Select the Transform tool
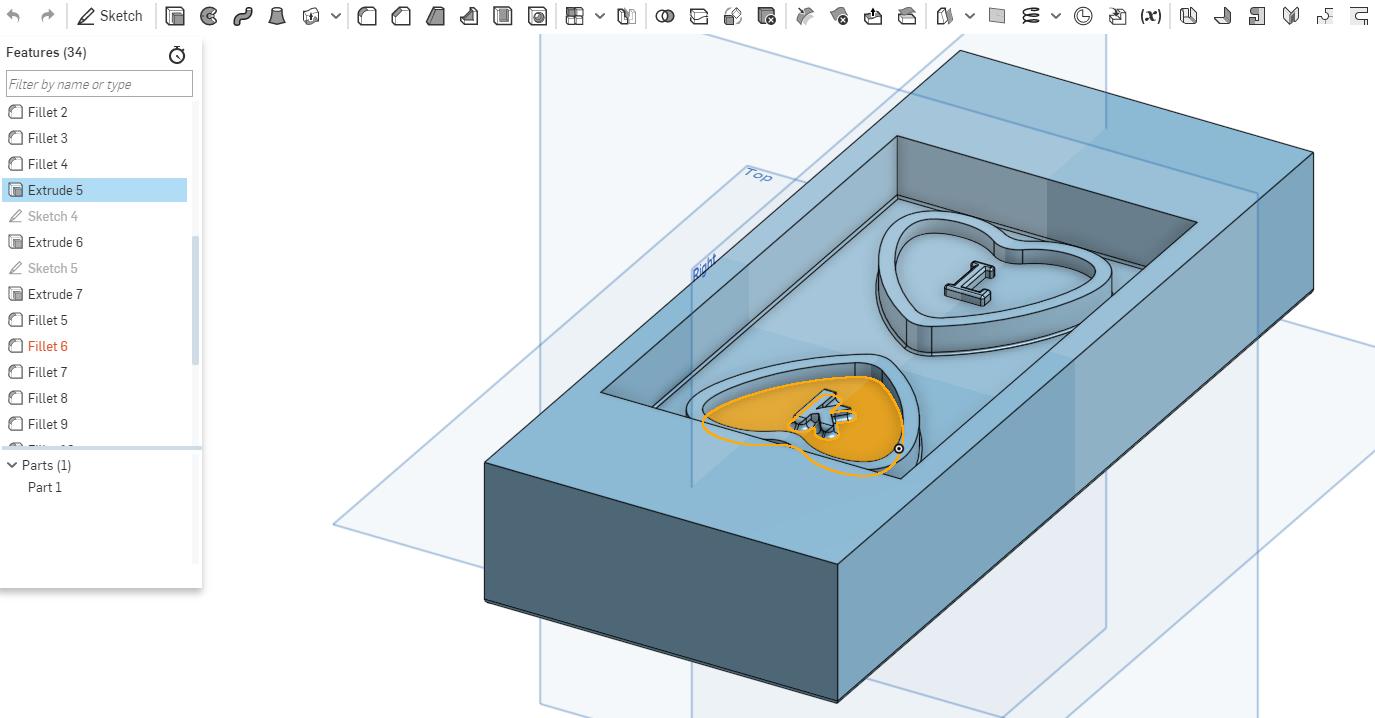This screenshot has height=718, width=1375. click(733, 16)
